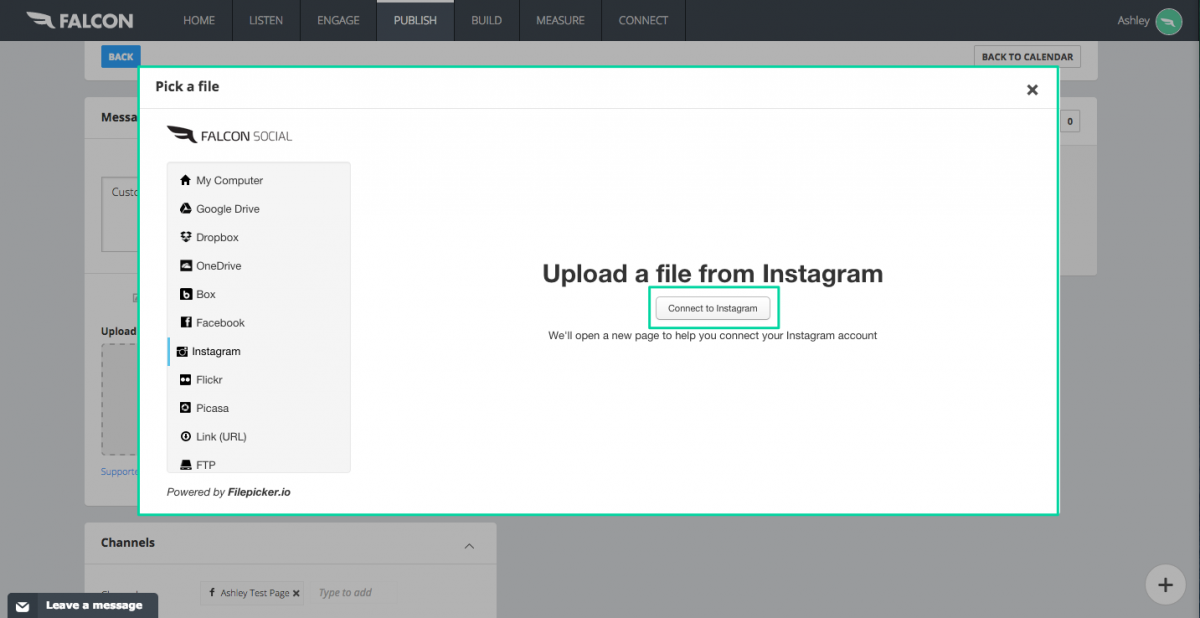Viewport: 1200px width, 618px height.
Task: Open the MEASURE menu
Action: click(560, 20)
